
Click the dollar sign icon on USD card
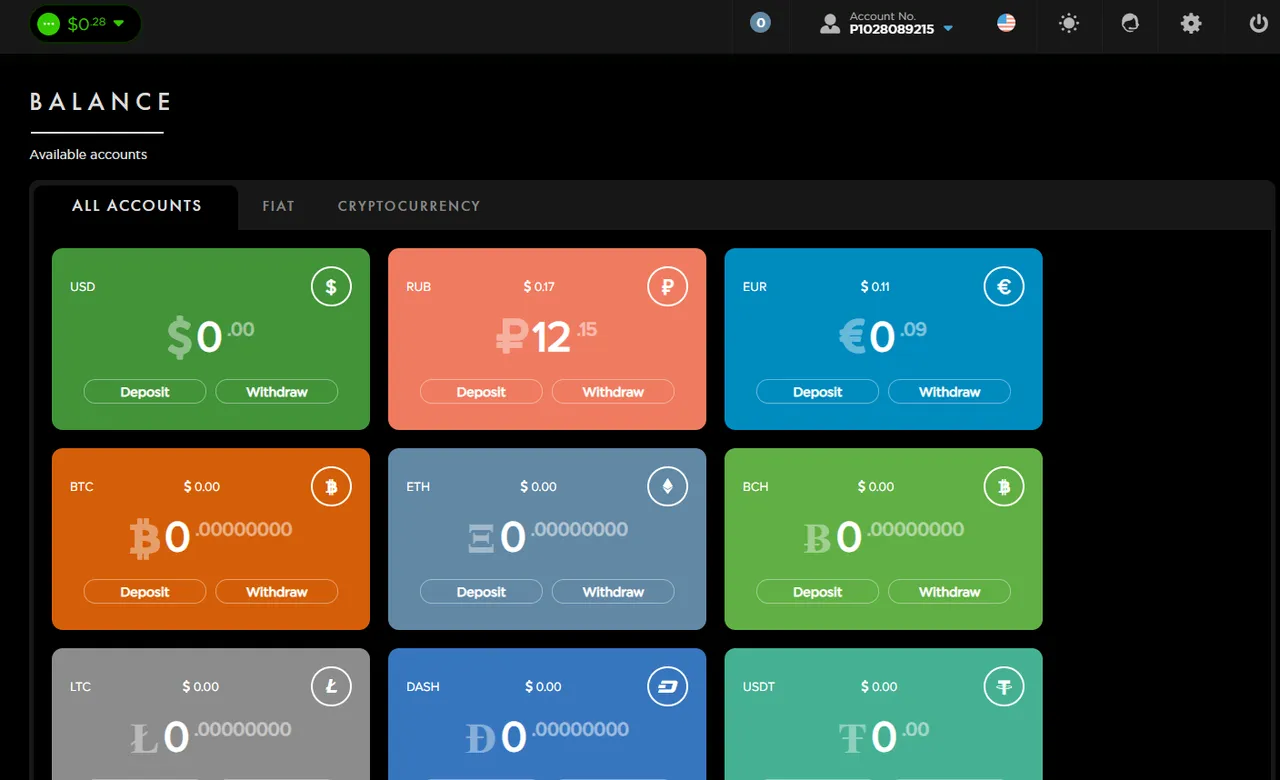(x=331, y=287)
